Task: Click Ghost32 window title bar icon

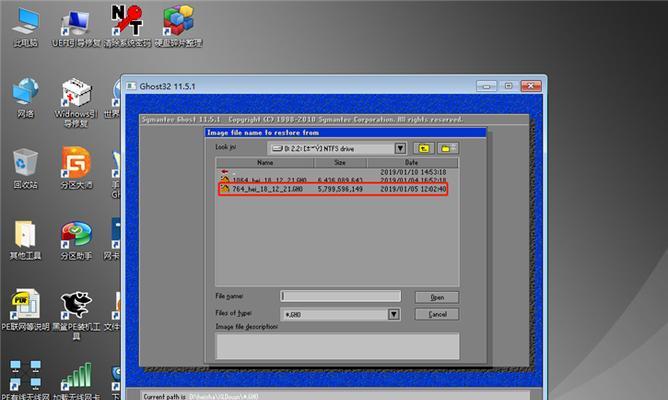Action: [x=131, y=86]
